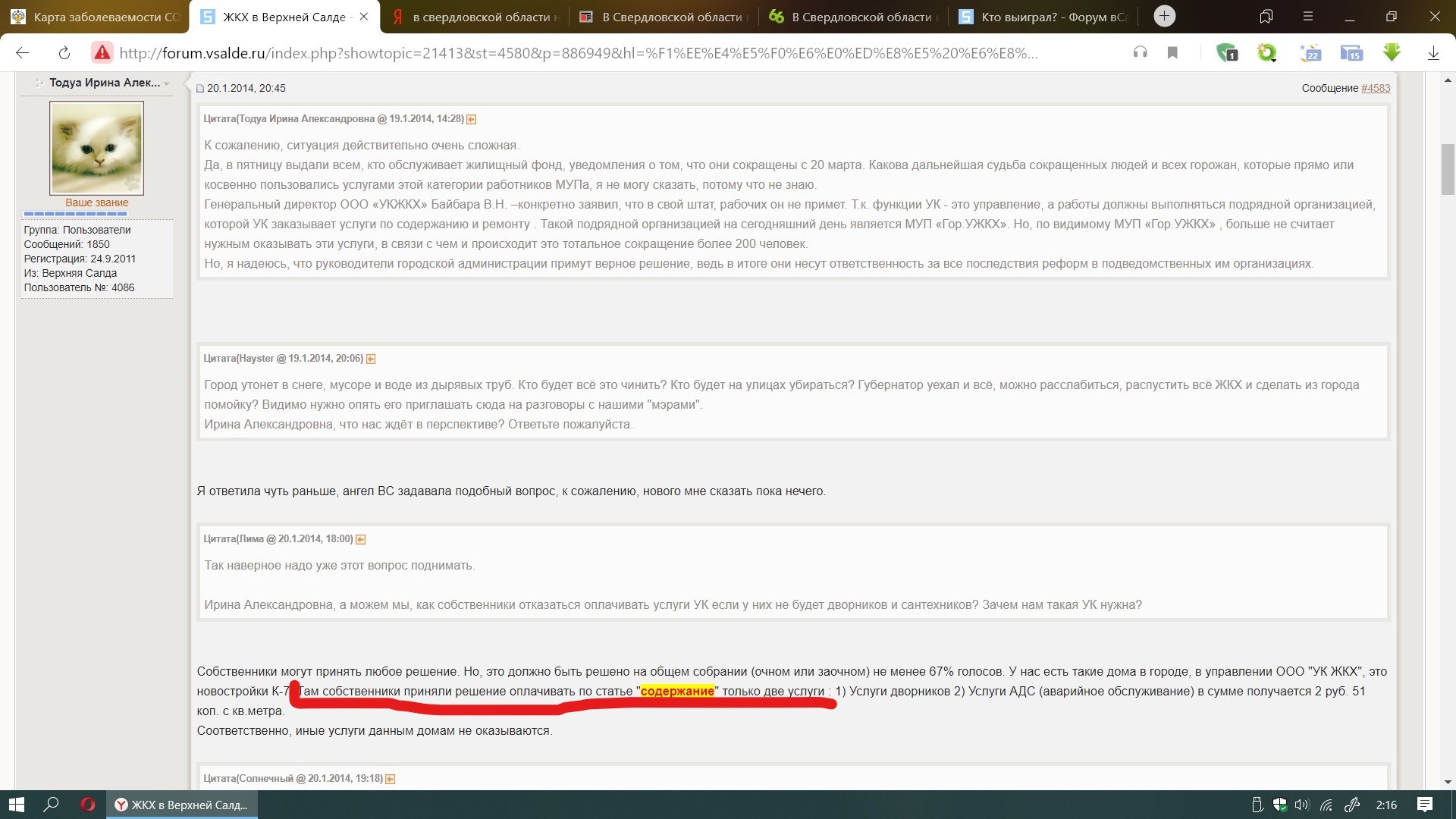Click the green arrow downloader extension icon
Viewport: 1456px width, 819px height.
1392,52
